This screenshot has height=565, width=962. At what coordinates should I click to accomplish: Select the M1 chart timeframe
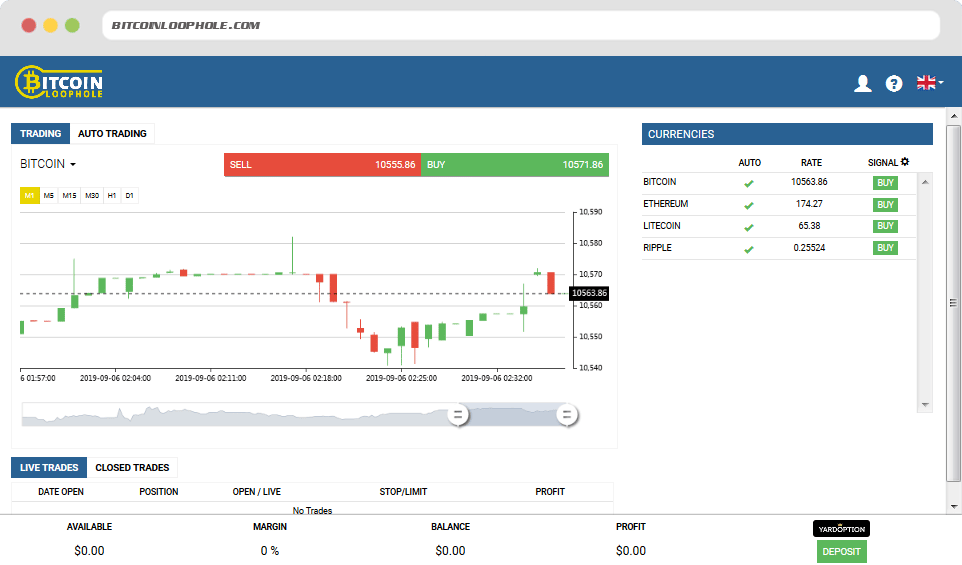(x=29, y=196)
